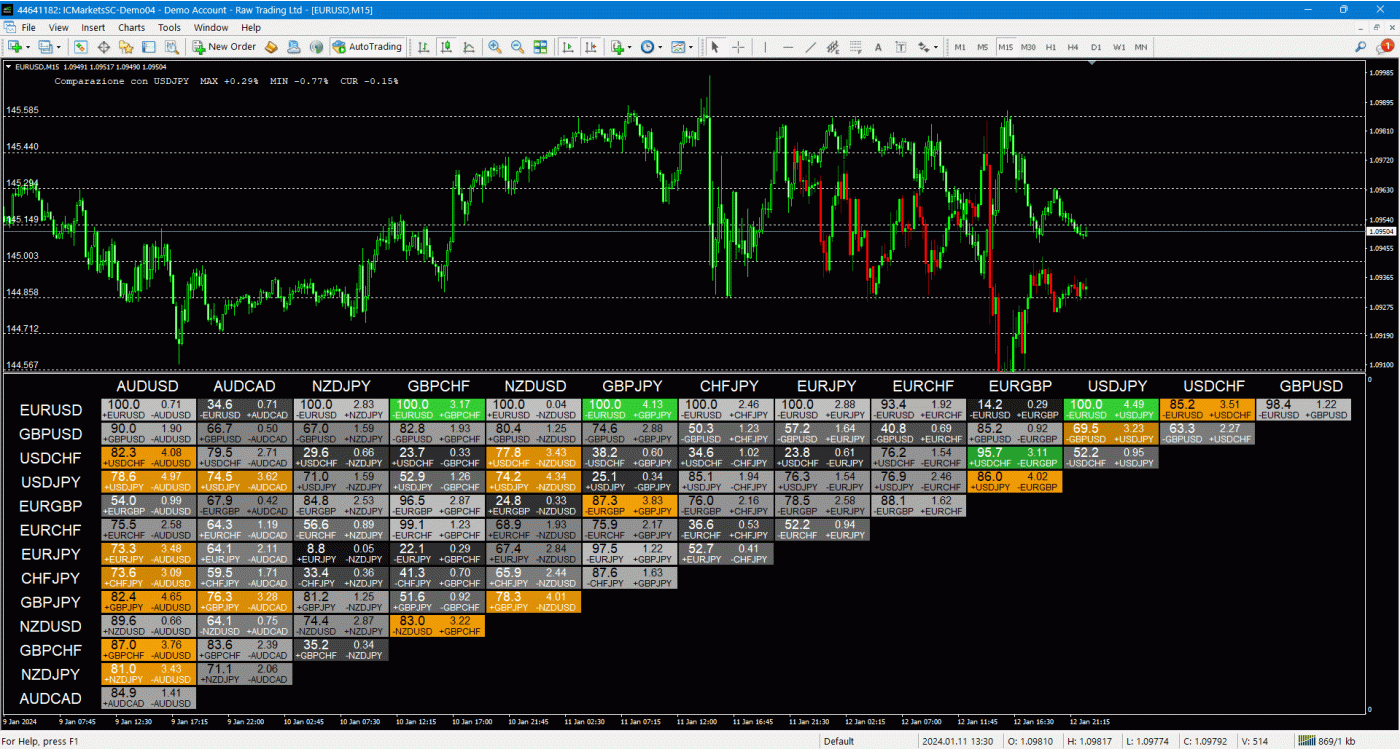The height and width of the screenshot is (750, 1400).
Task: Pick the Vertical Line drawing tool
Action: coord(765,47)
